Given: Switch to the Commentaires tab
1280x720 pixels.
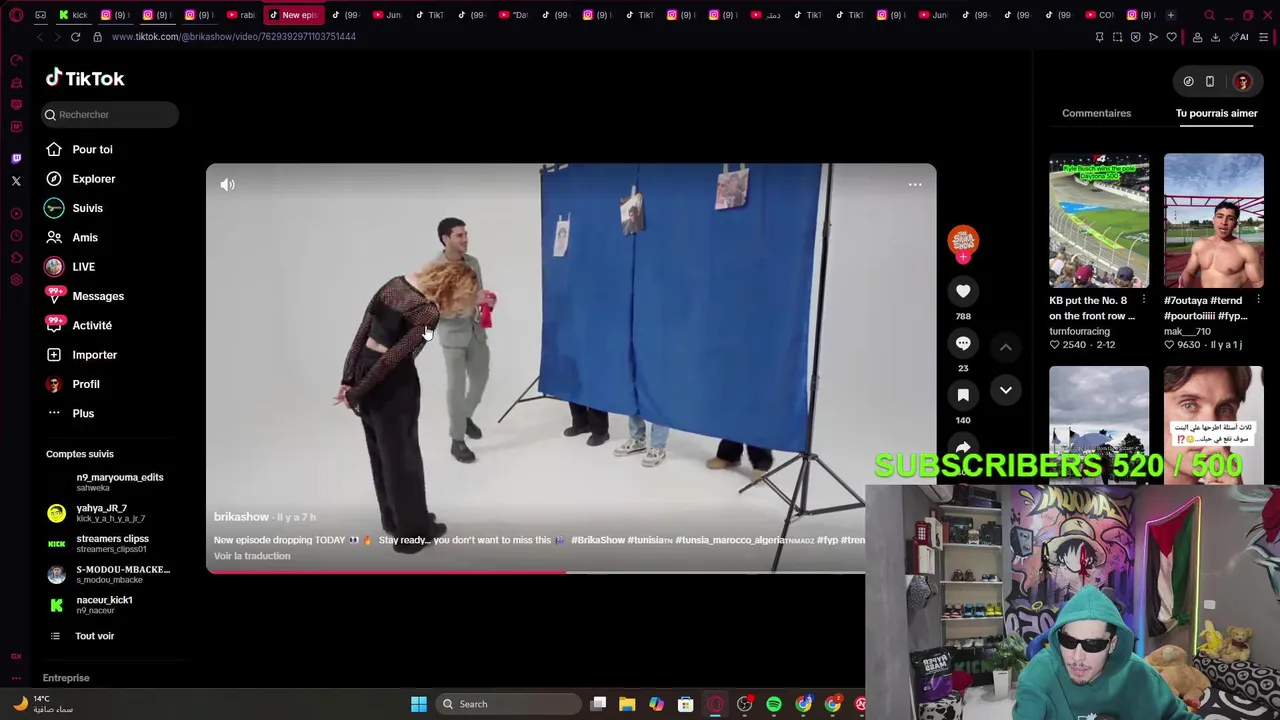Looking at the screenshot, I should [1096, 113].
